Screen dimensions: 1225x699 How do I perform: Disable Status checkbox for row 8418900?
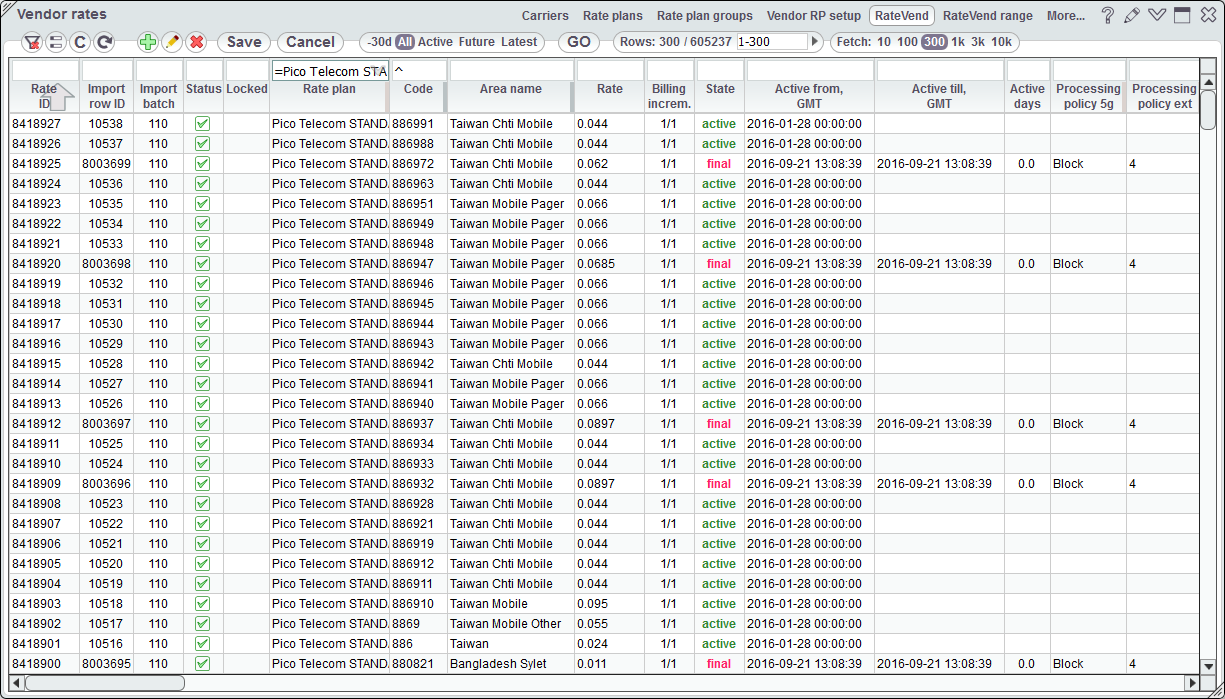pos(203,663)
